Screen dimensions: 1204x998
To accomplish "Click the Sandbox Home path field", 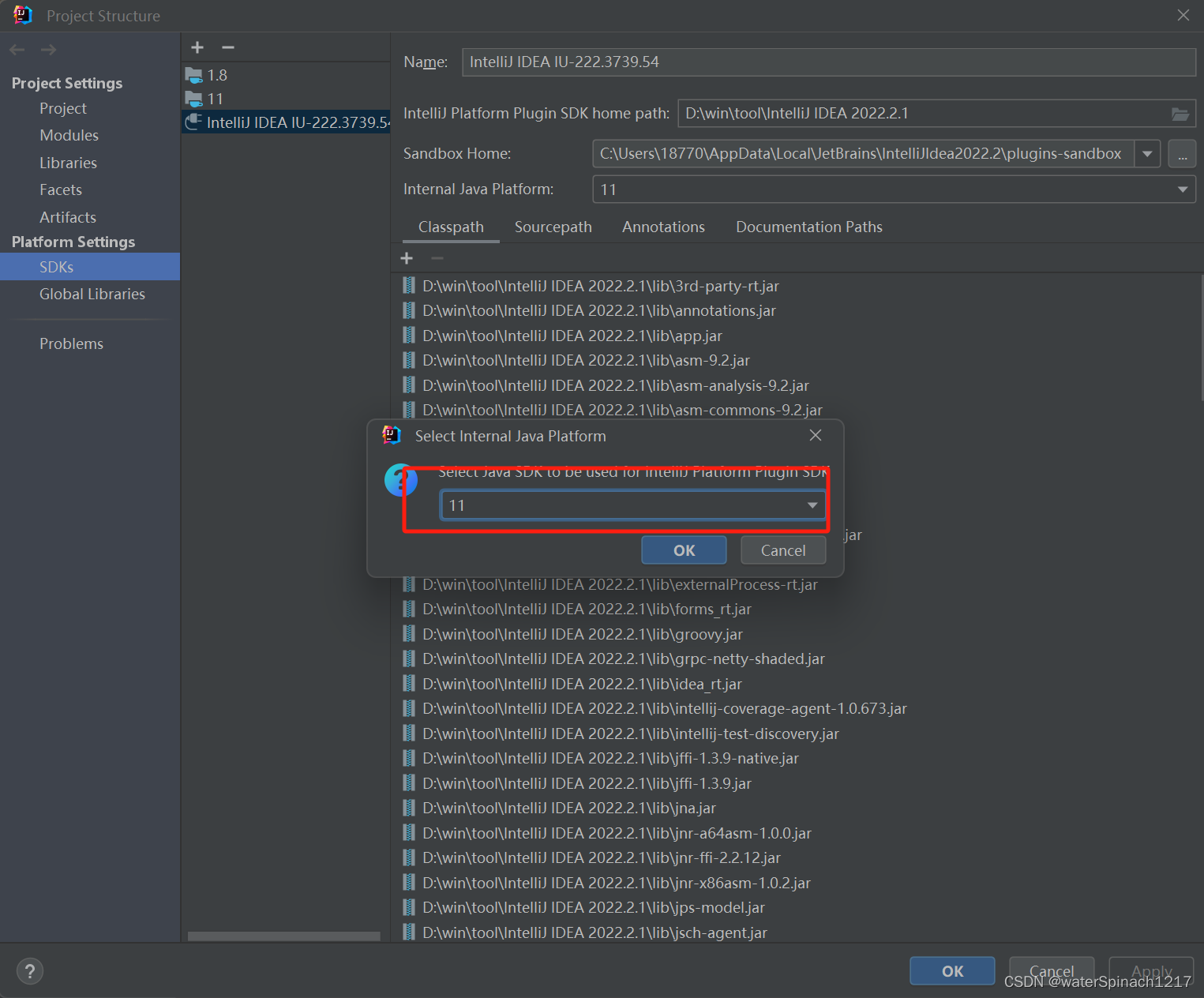I will pyautogui.click(x=863, y=154).
